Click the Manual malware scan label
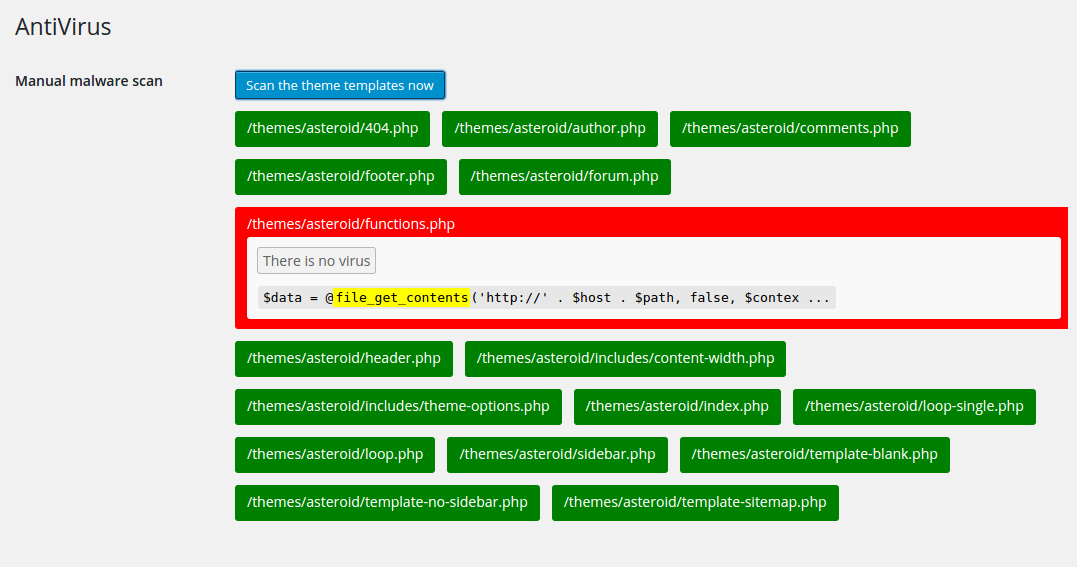Screen dimensions: 1077x567 pyautogui.click(x=89, y=81)
